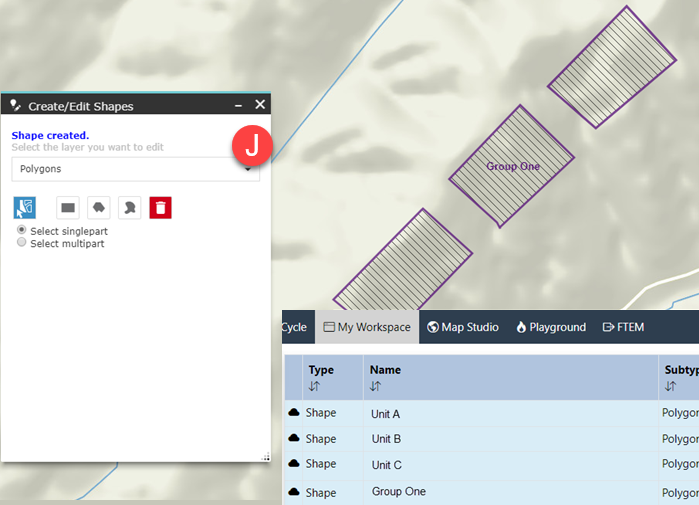The image size is (699, 505).
Task: Activate the select shape tool
Action: click(24, 207)
